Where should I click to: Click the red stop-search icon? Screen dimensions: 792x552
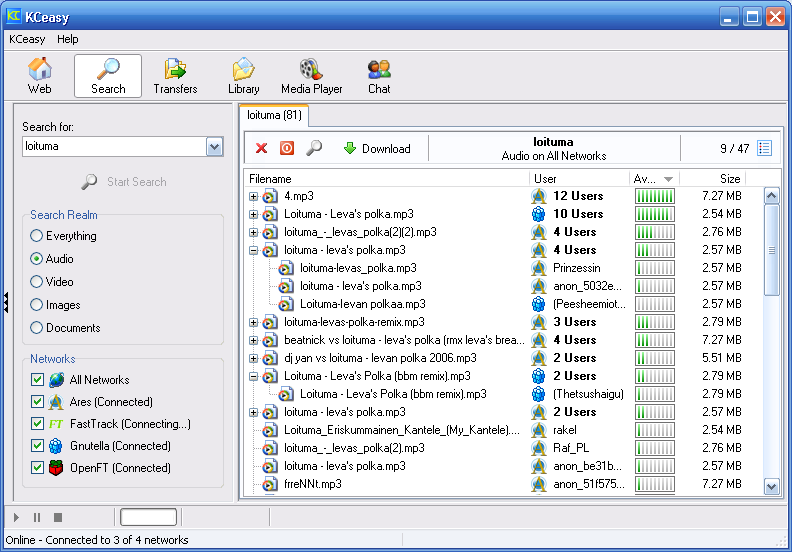[x=287, y=148]
